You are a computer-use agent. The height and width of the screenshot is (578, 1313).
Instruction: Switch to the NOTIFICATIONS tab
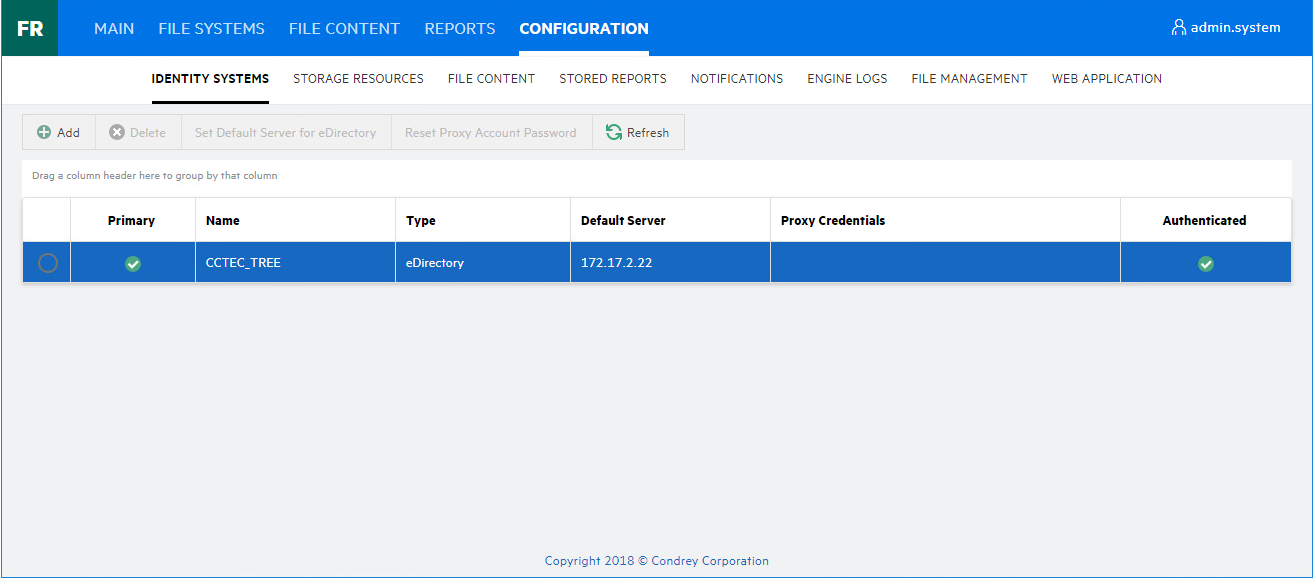click(737, 78)
